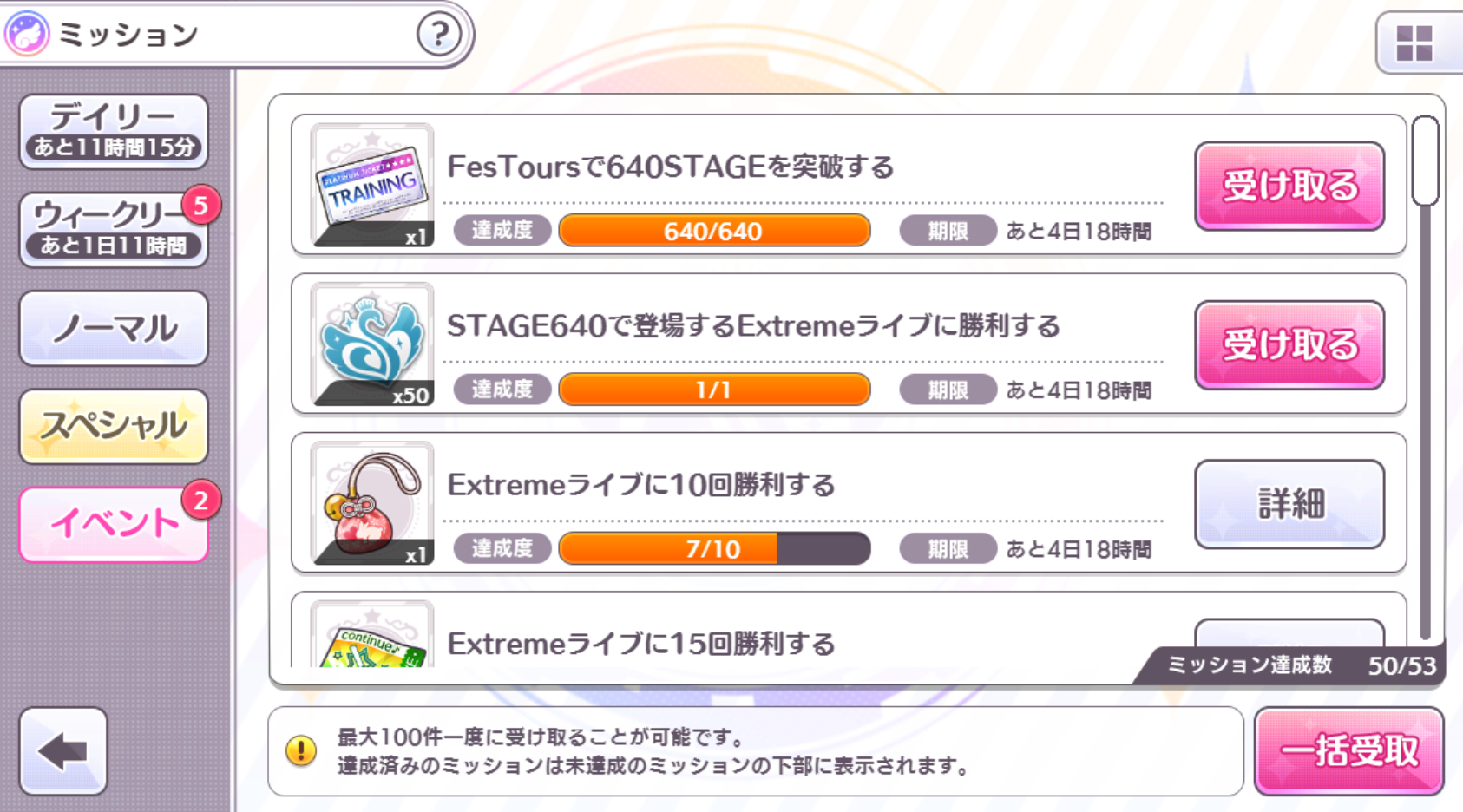Tap the back arrow button
This screenshot has height=812, width=1463.
[63, 751]
